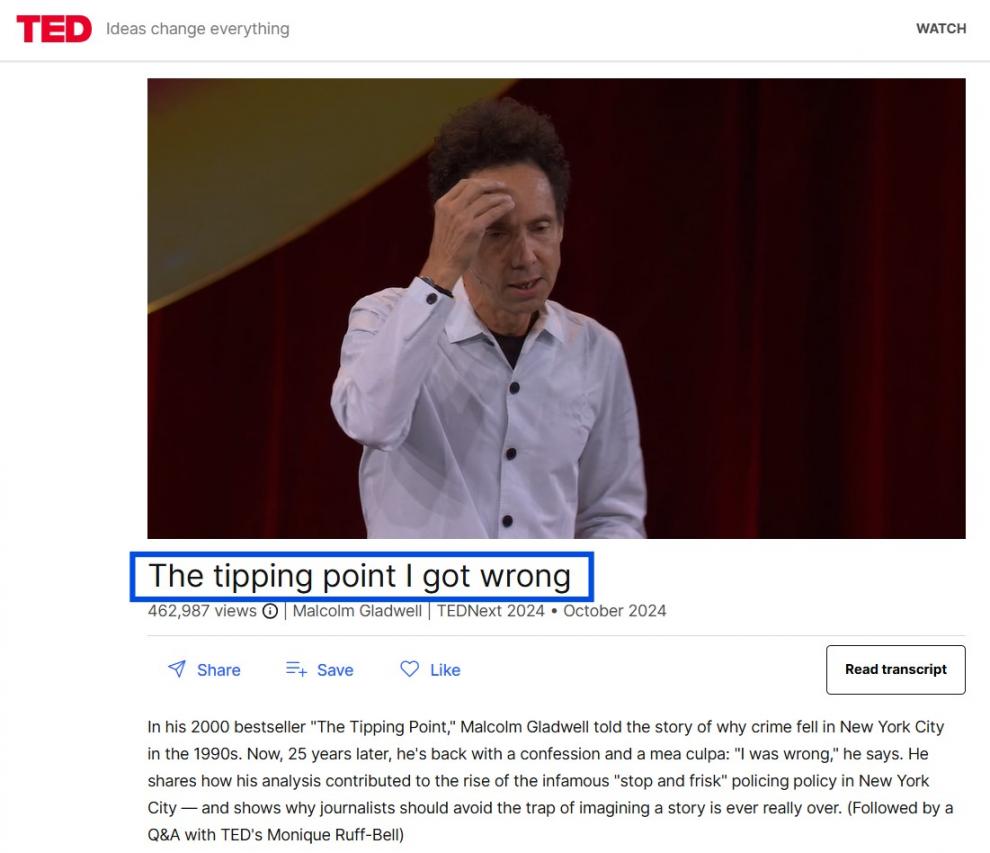990x853 pixels.
Task: Click the Save text label
Action: 335,670
